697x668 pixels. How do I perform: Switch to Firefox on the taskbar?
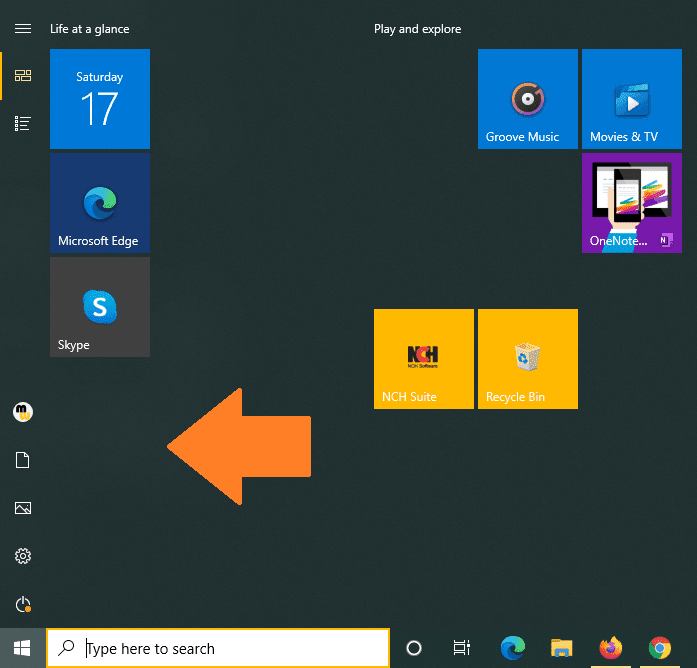(610, 647)
